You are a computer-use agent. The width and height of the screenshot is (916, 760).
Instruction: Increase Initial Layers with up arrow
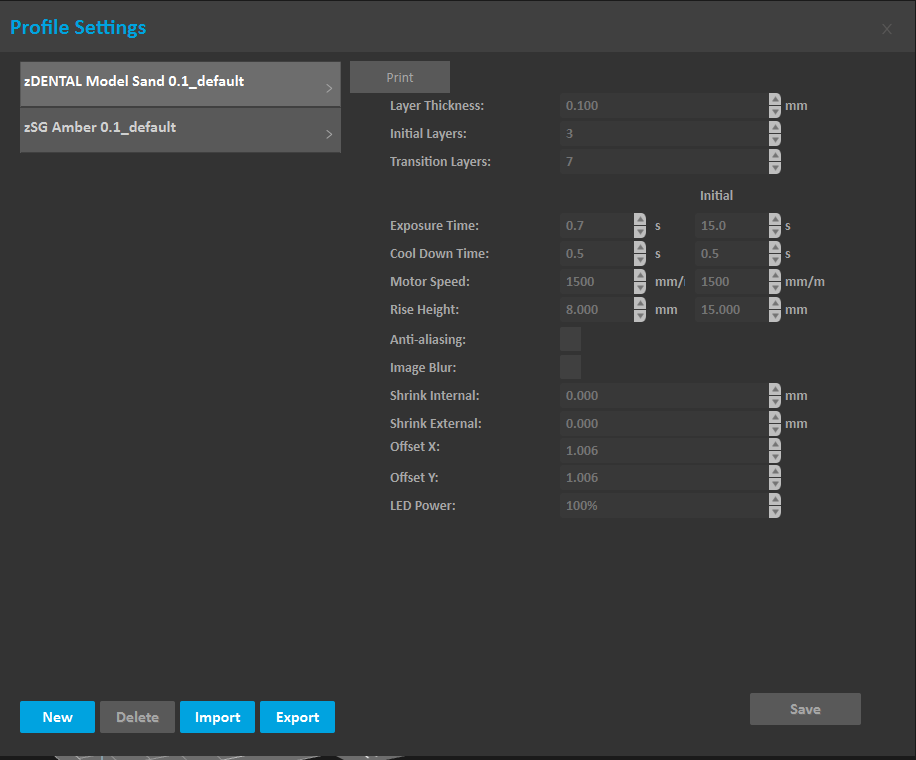point(775,128)
